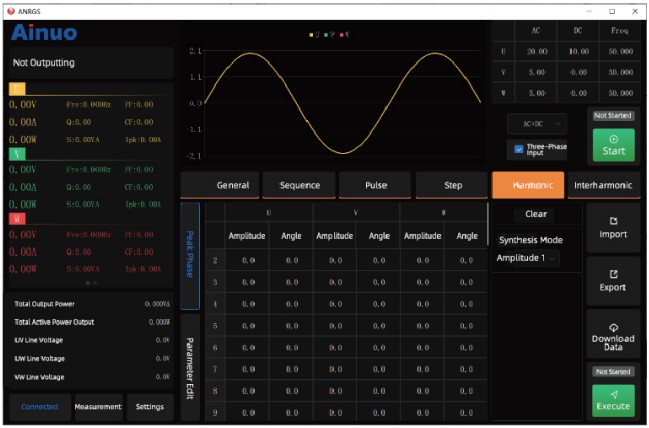
Task: Select the yellow U phase label
Action: click(17, 89)
